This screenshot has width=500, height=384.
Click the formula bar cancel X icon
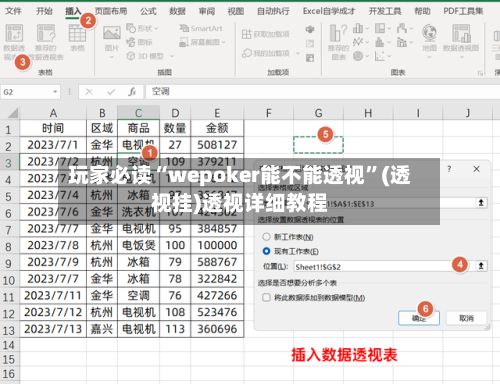pos(89,92)
